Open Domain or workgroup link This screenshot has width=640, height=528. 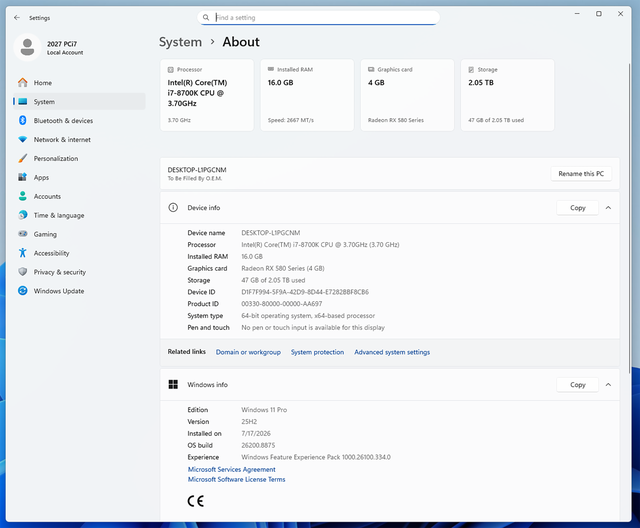pos(248,352)
